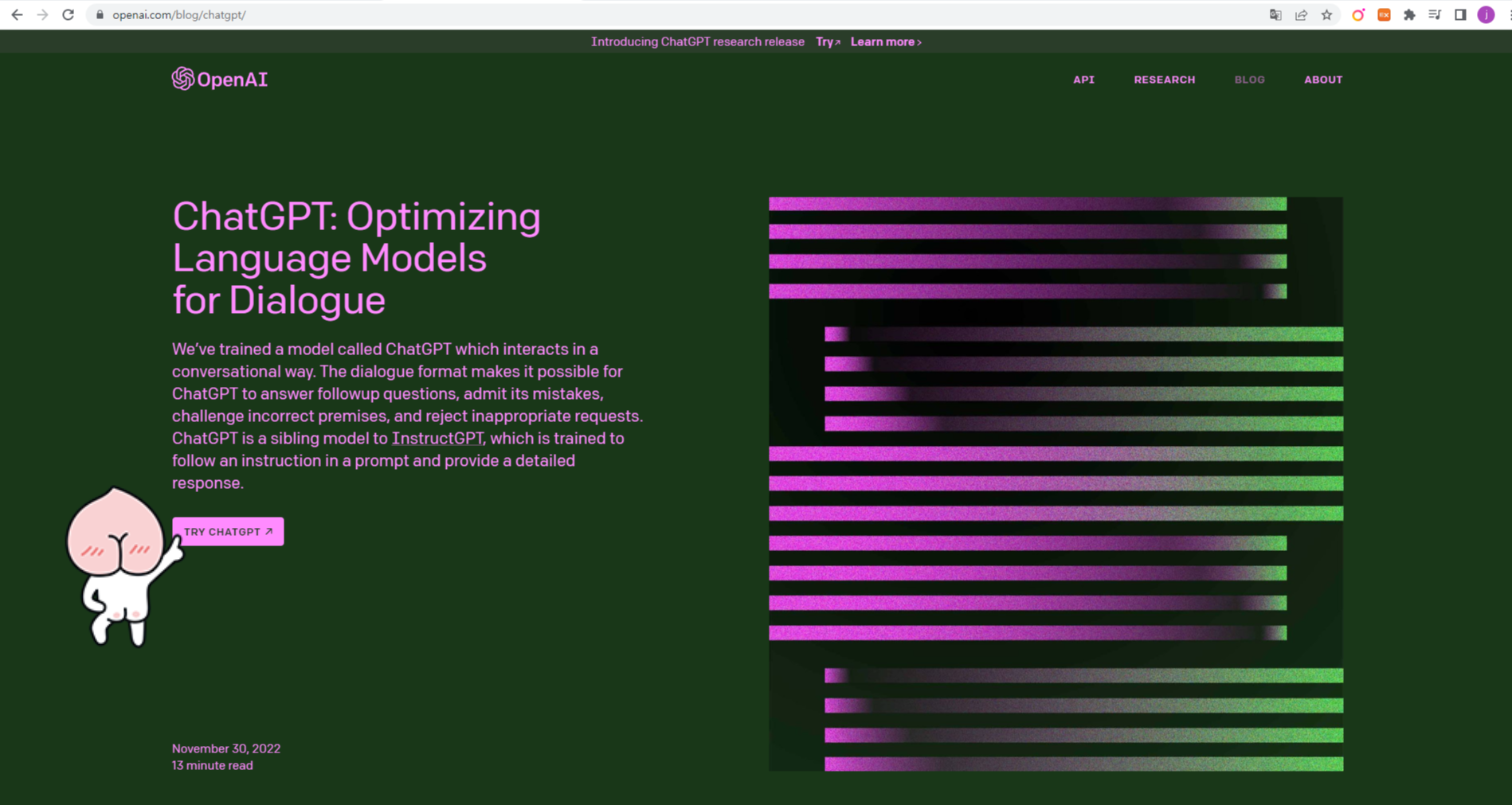Click the '13 minute read' text
The width and height of the screenshot is (1512, 805).
click(212, 765)
